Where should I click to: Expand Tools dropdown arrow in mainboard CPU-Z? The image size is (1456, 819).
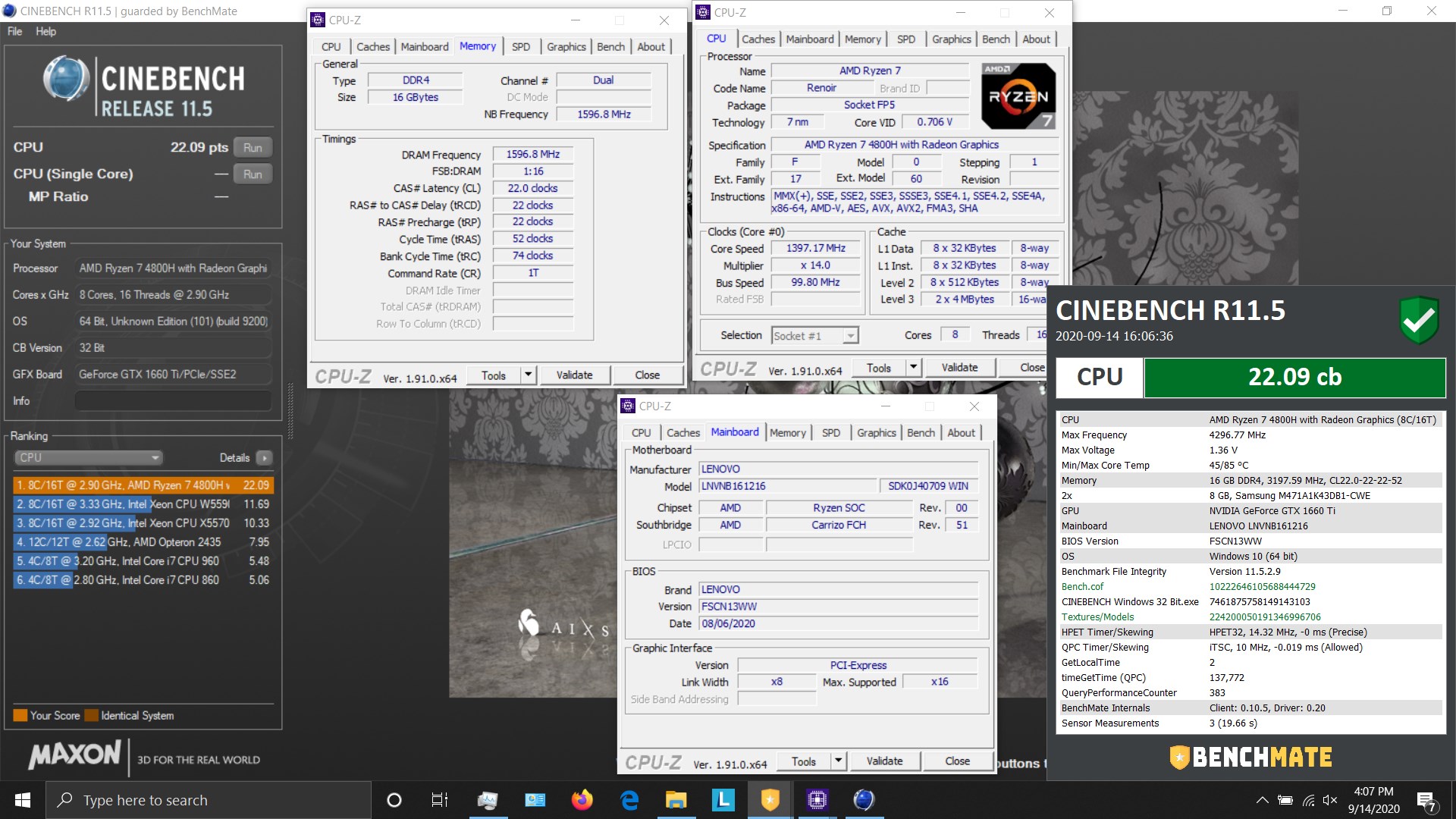point(838,761)
